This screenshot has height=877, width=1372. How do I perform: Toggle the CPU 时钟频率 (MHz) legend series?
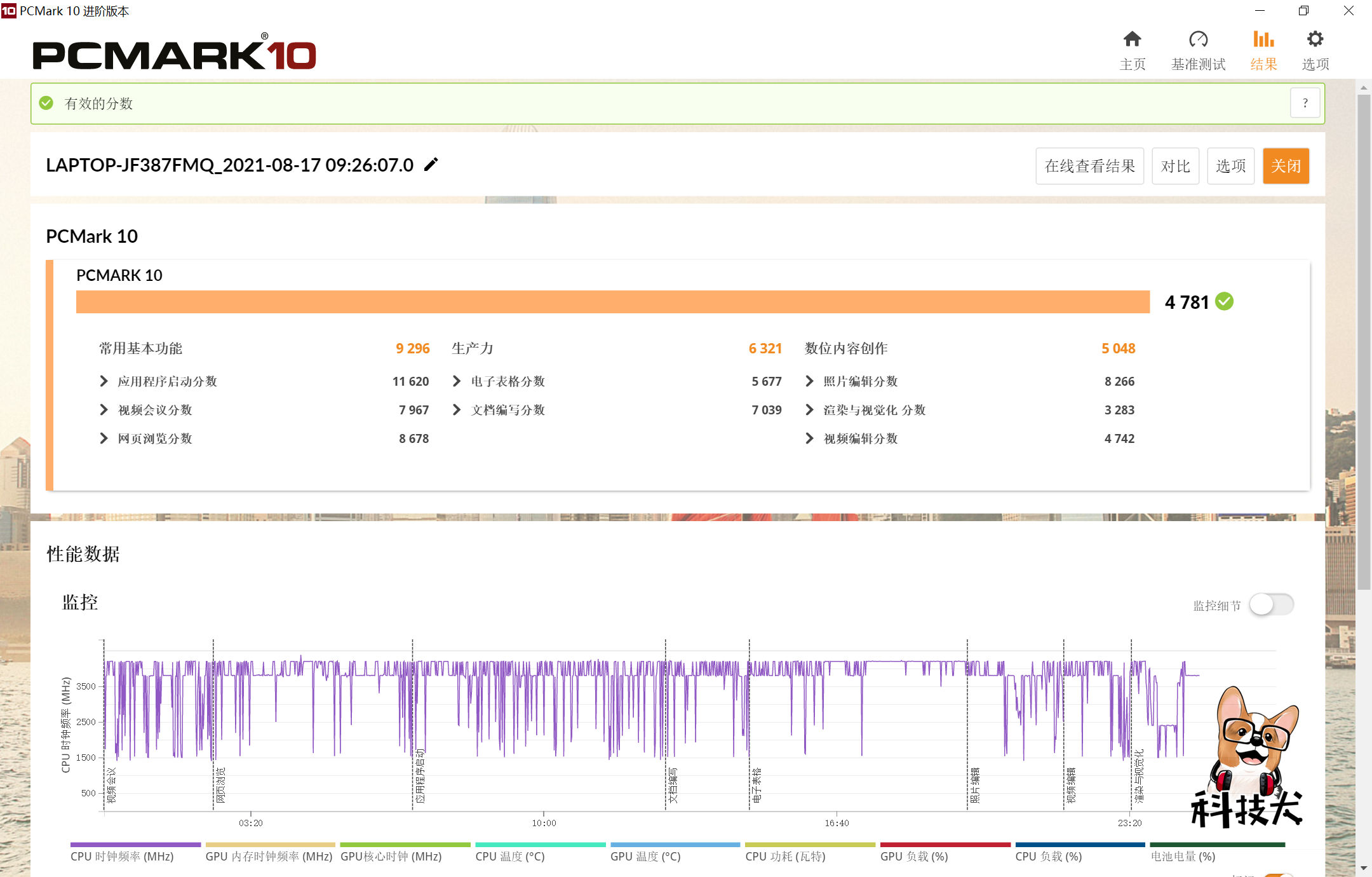[x=122, y=856]
